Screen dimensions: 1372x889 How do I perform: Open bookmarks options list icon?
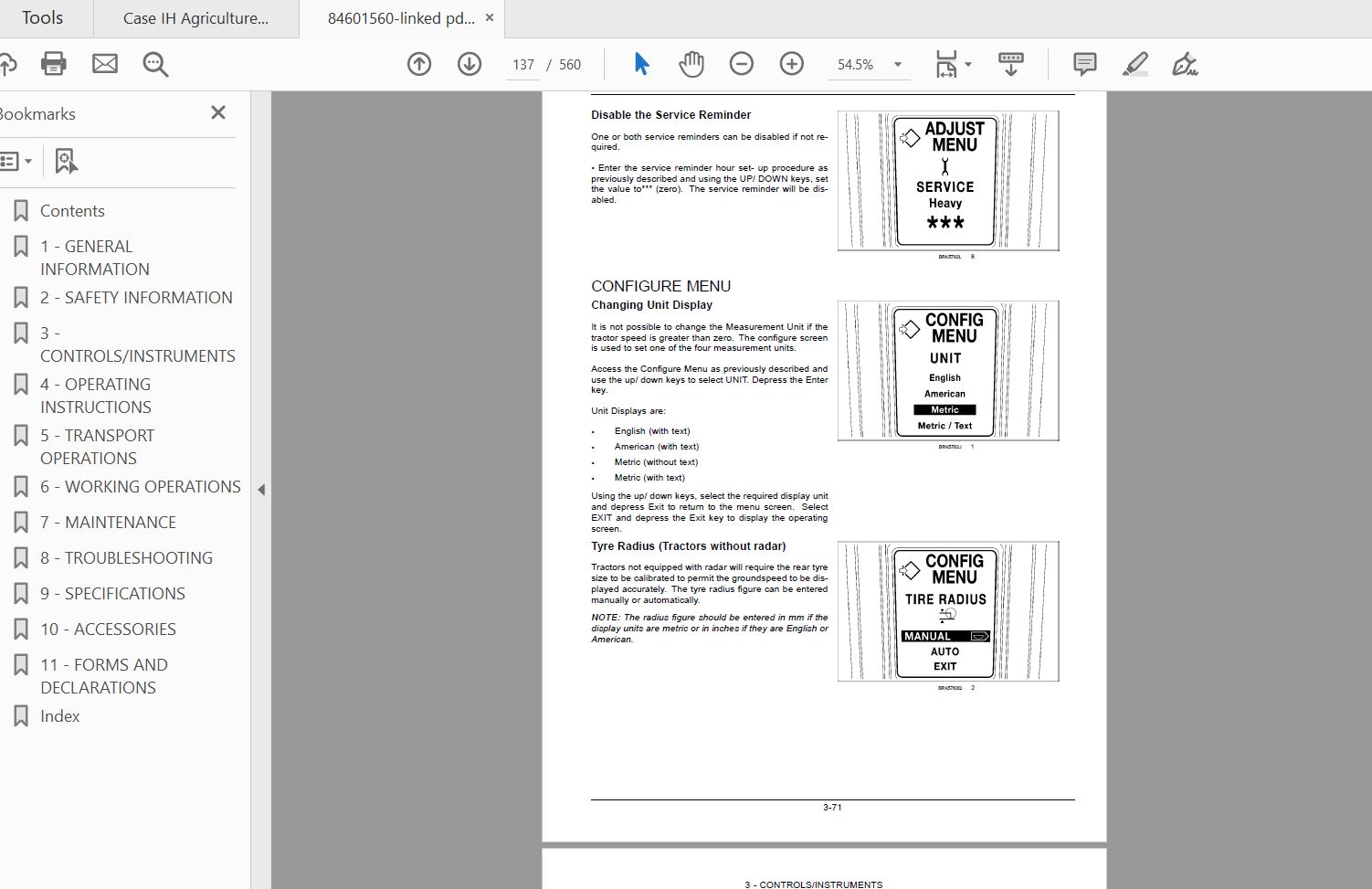coord(16,162)
